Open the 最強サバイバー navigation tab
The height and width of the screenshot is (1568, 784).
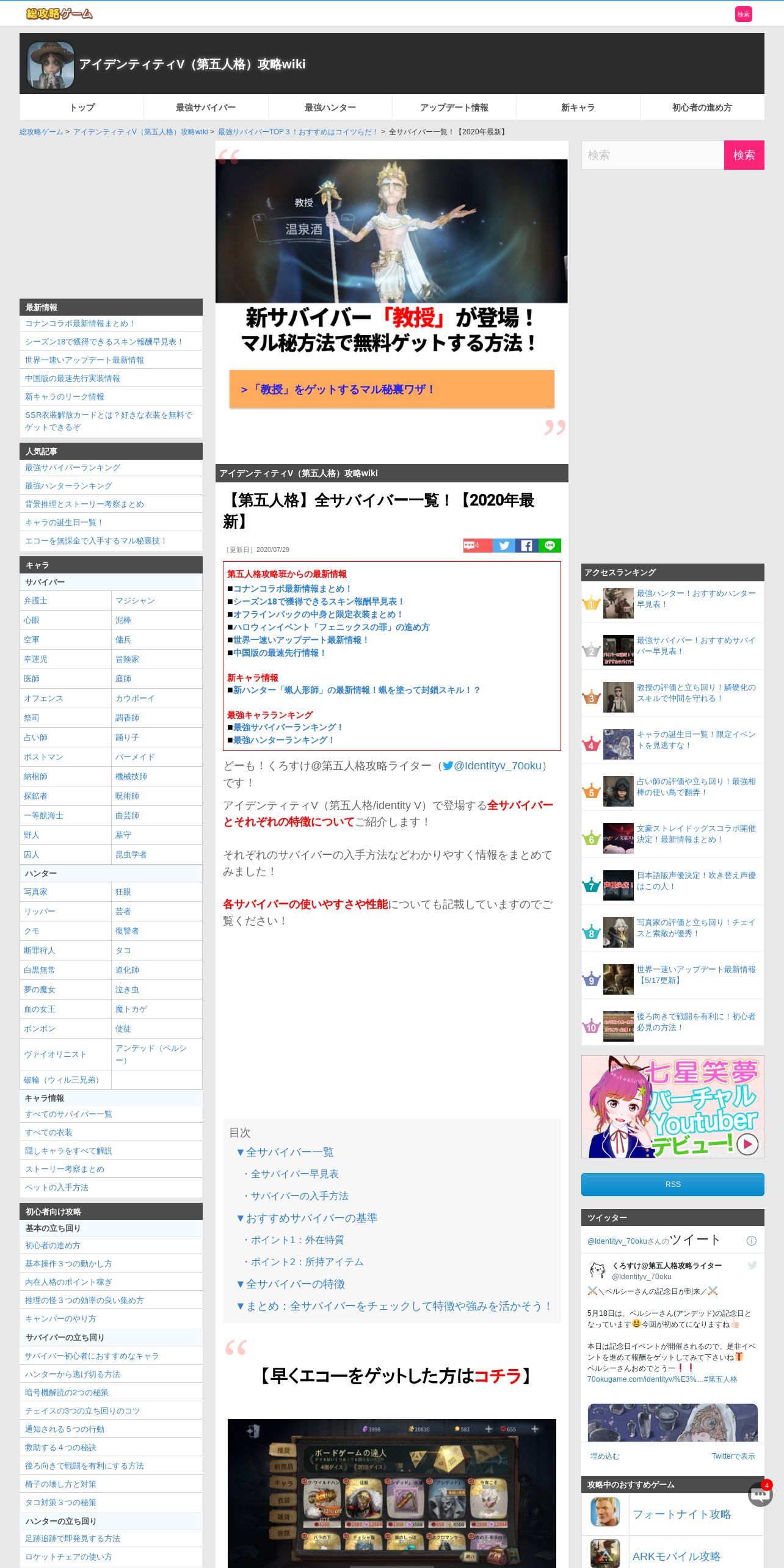point(206,107)
